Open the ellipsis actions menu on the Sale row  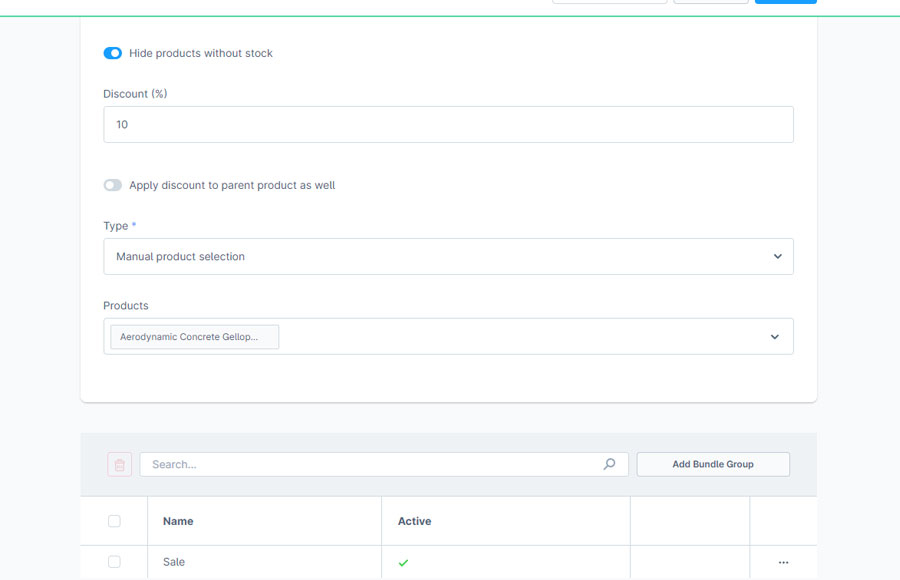tap(783, 562)
